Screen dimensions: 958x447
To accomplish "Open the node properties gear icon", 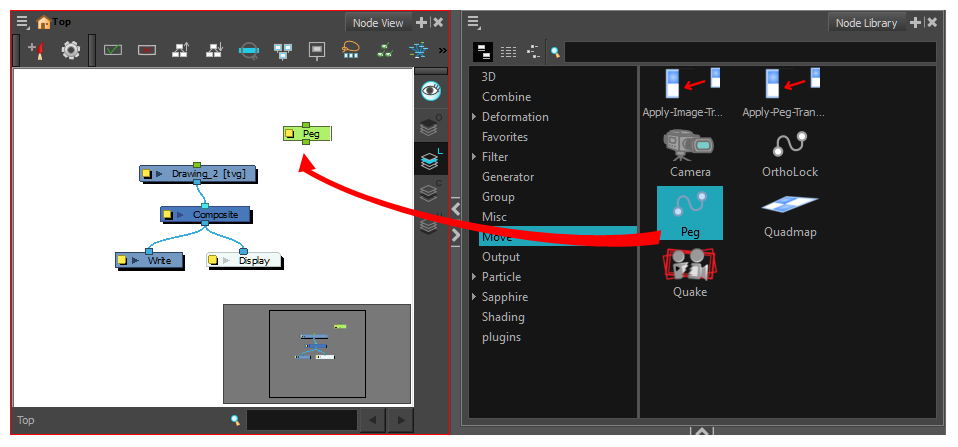I will 71,50.
